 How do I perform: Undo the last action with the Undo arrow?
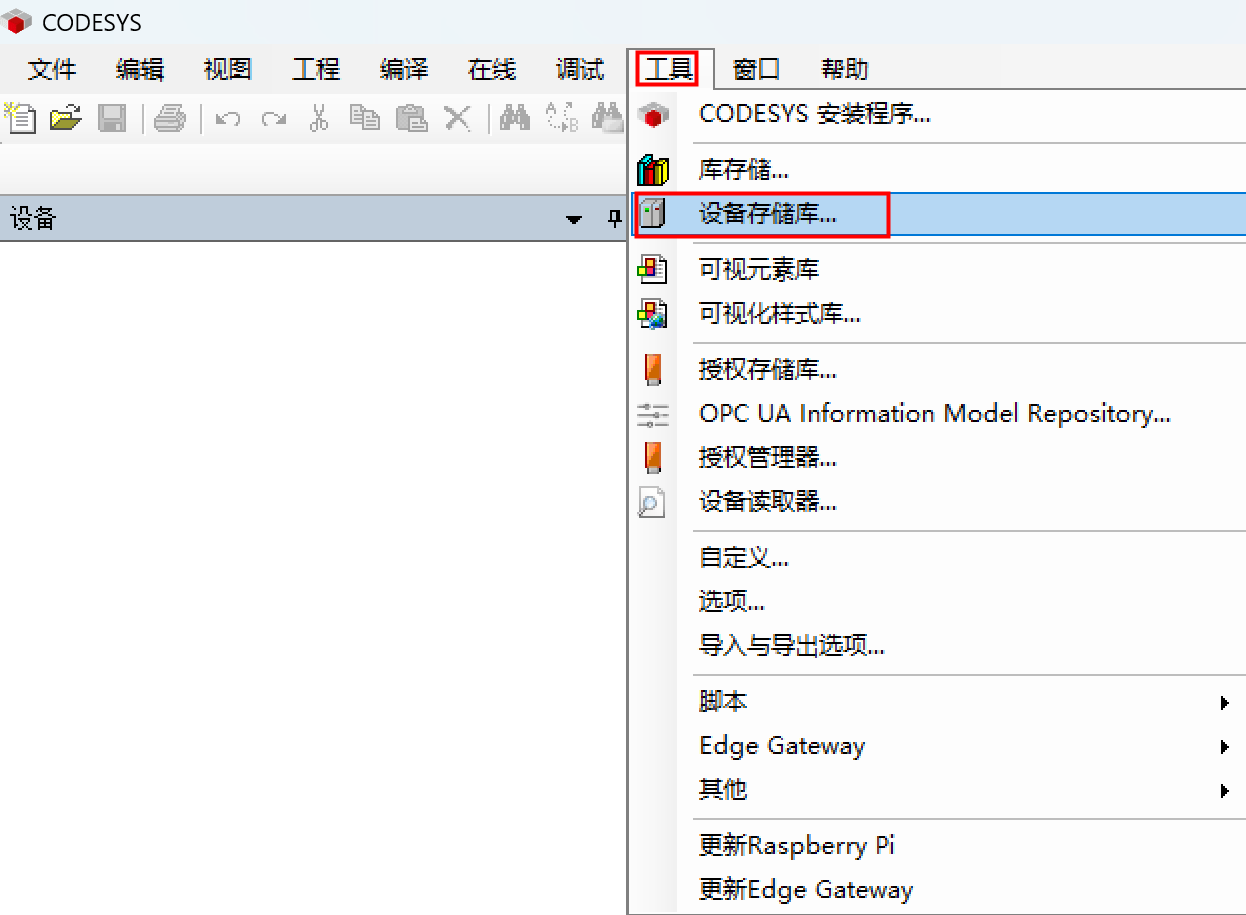[228, 117]
